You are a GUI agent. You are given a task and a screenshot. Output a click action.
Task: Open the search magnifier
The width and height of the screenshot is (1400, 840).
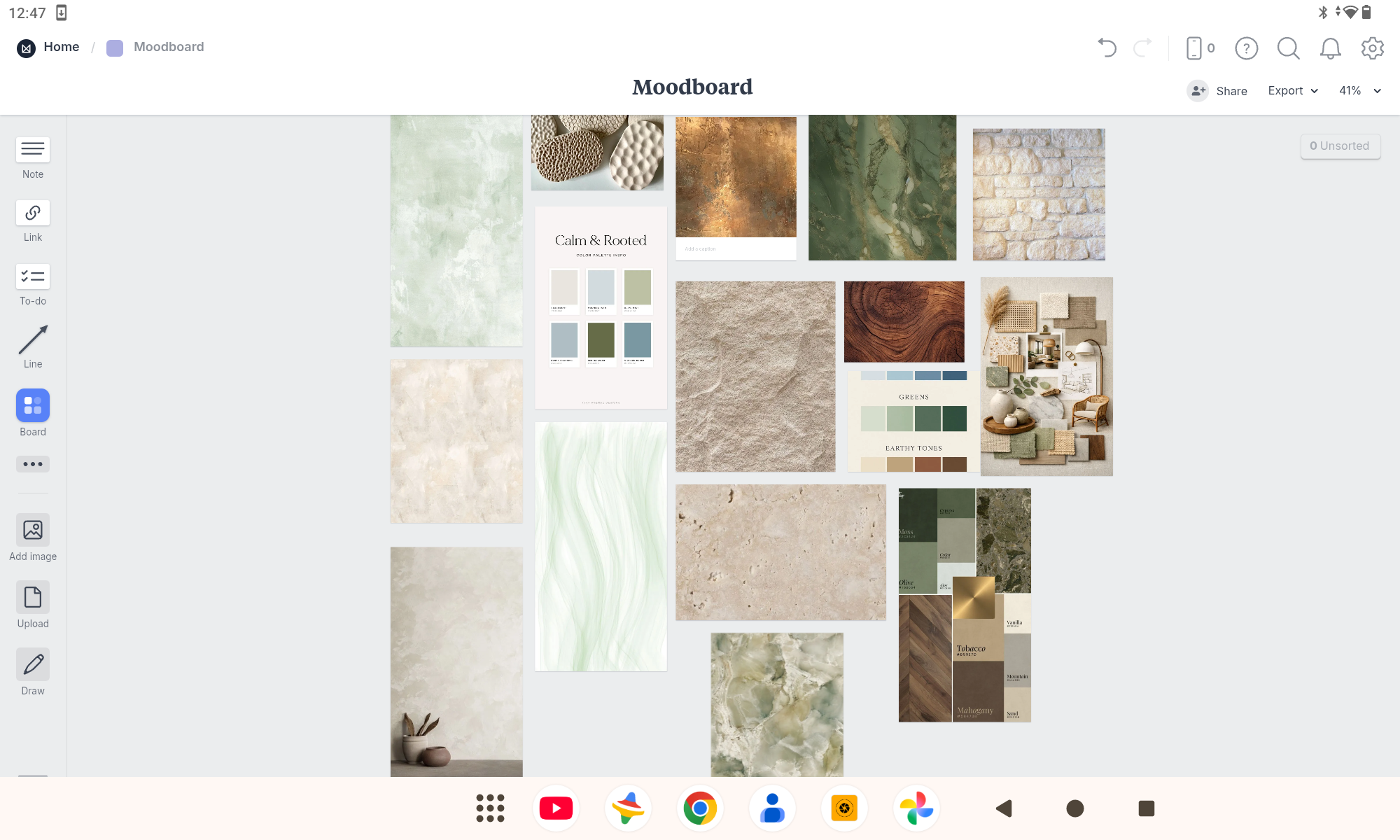tap(1288, 48)
